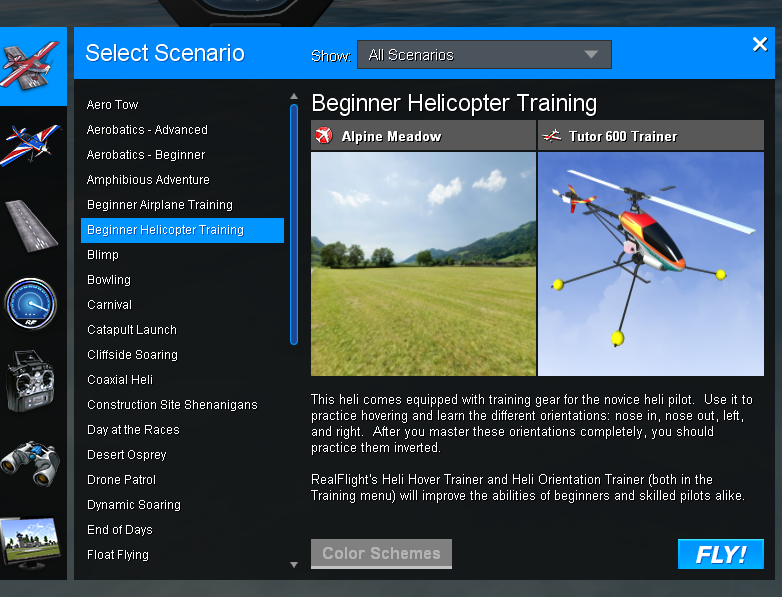
Task: Open the All Scenarios filter dropdown
Action: [x=484, y=55]
